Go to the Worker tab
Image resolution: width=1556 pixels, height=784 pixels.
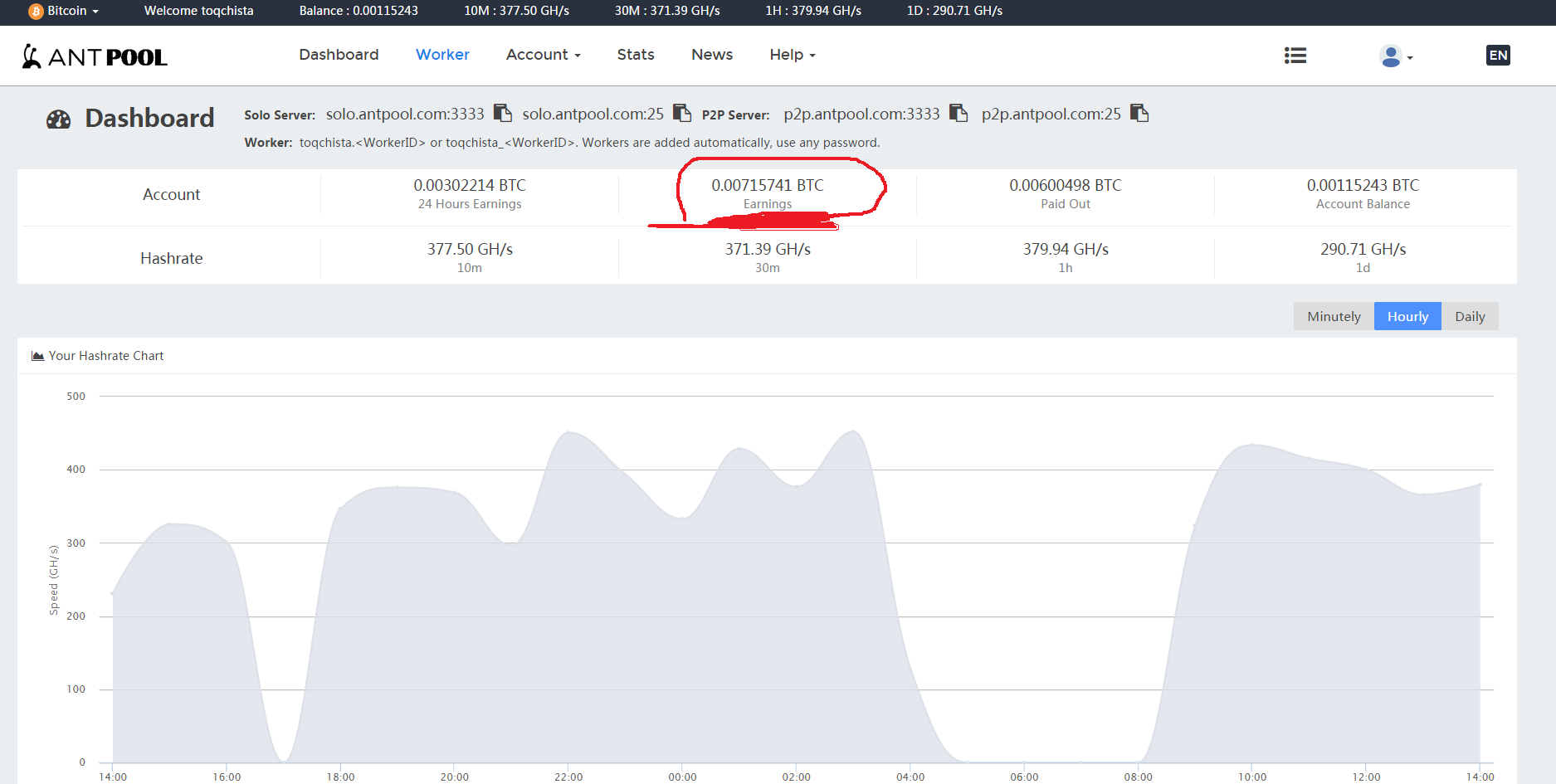442,55
